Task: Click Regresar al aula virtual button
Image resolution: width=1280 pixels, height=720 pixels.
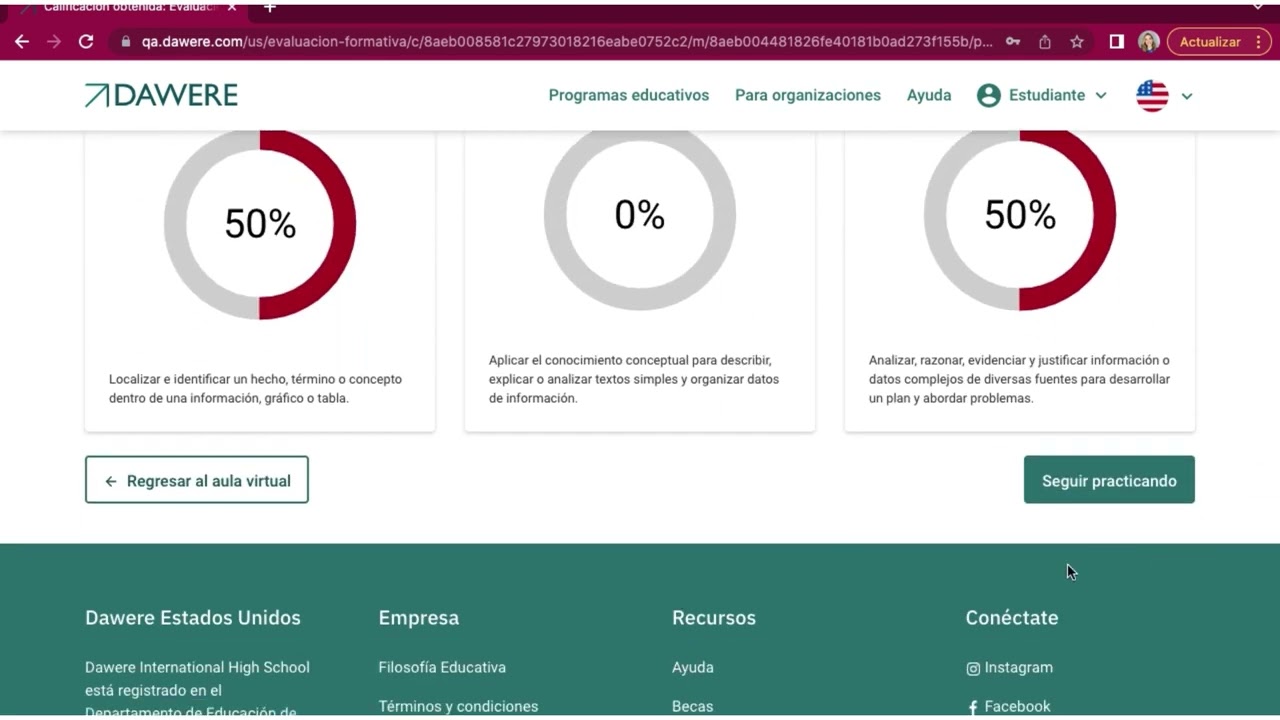Action: tap(197, 480)
